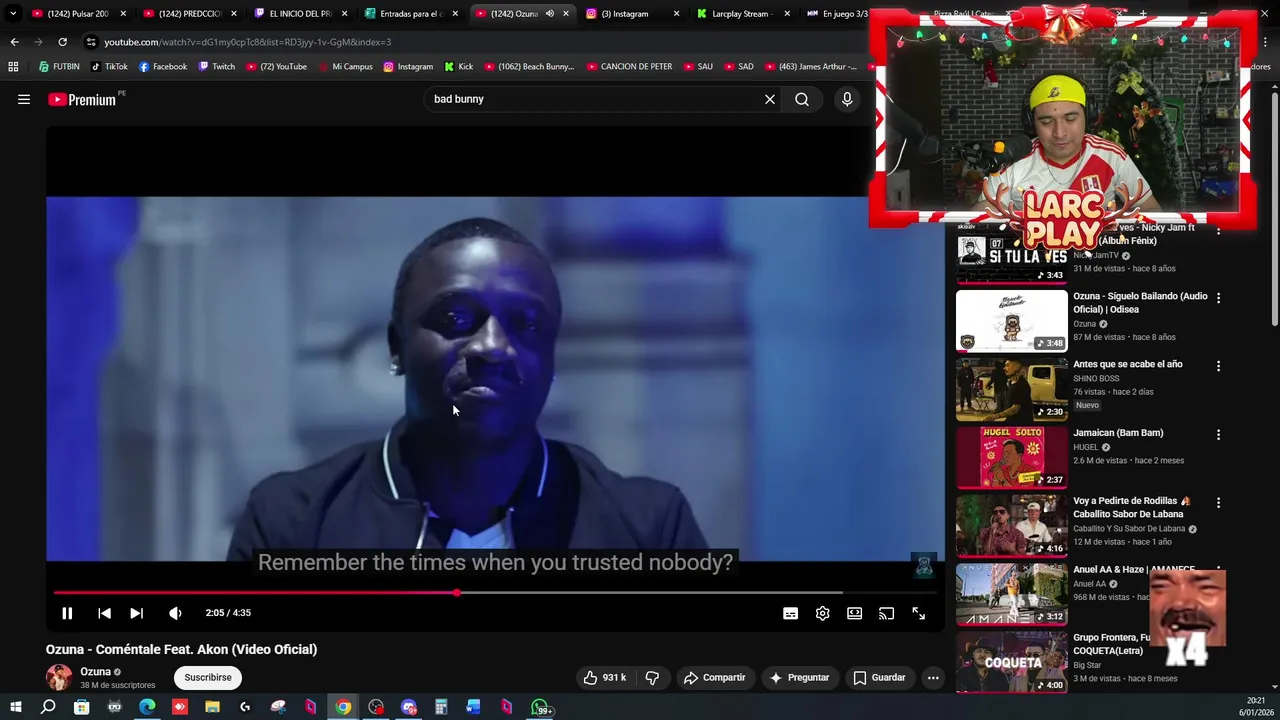Open the more actions three-dot menu below the video
Screen dimensions: 1280x720
(x=933, y=677)
